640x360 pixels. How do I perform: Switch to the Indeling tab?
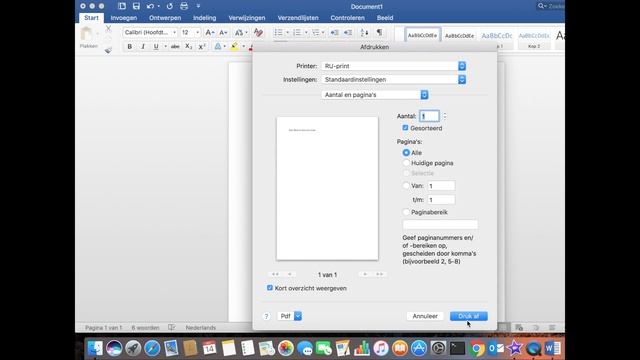tap(204, 18)
